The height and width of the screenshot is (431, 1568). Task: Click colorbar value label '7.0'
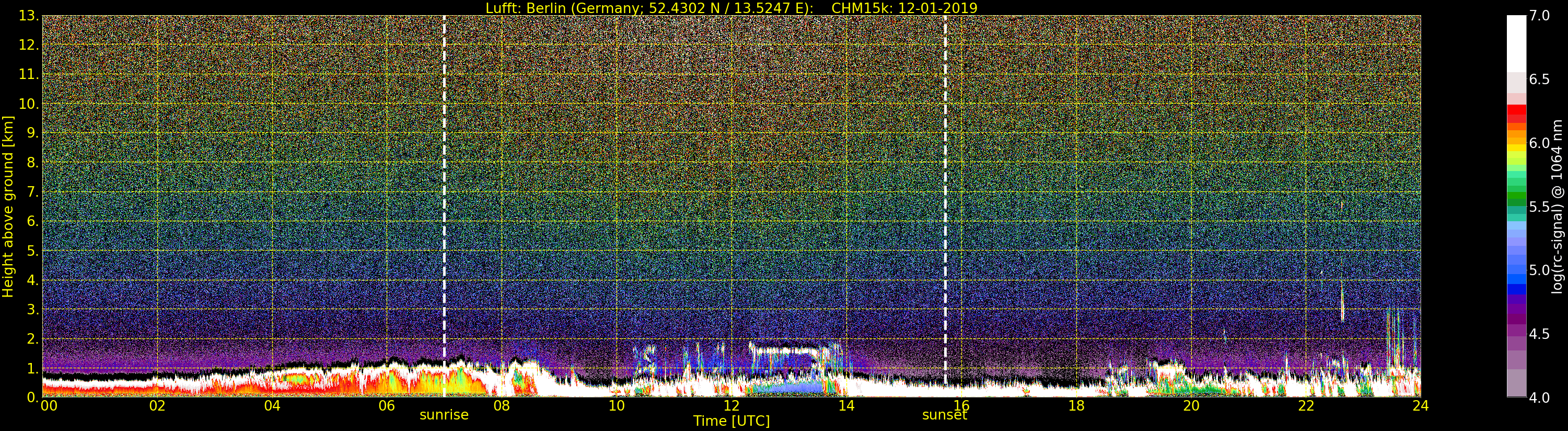[1539, 16]
